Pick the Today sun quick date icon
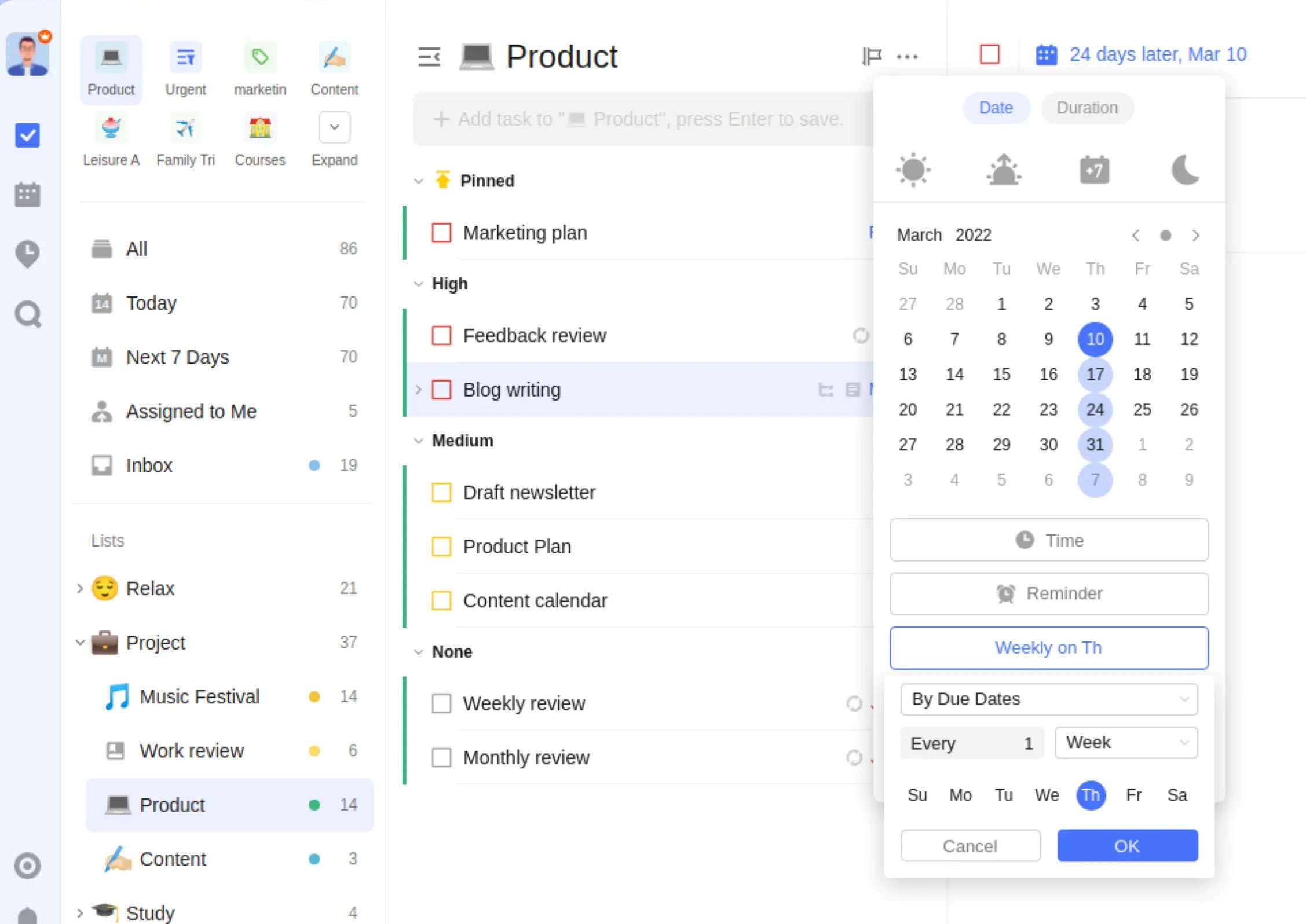 (913, 170)
